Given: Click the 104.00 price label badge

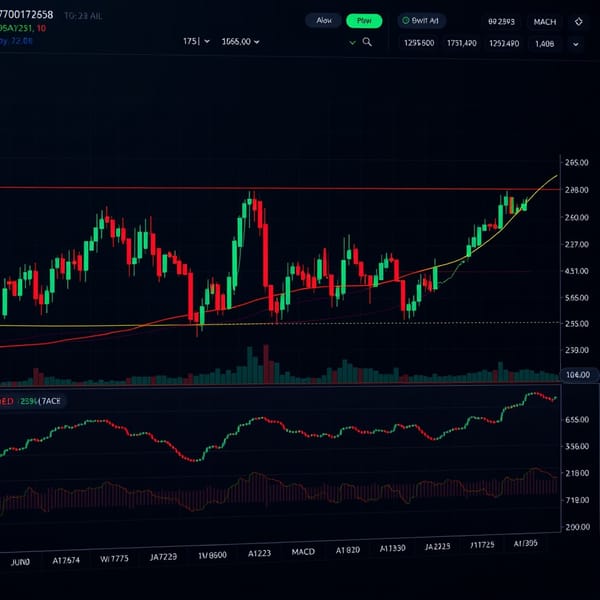Looking at the screenshot, I should pyautogui.click(x=578, y=375).
